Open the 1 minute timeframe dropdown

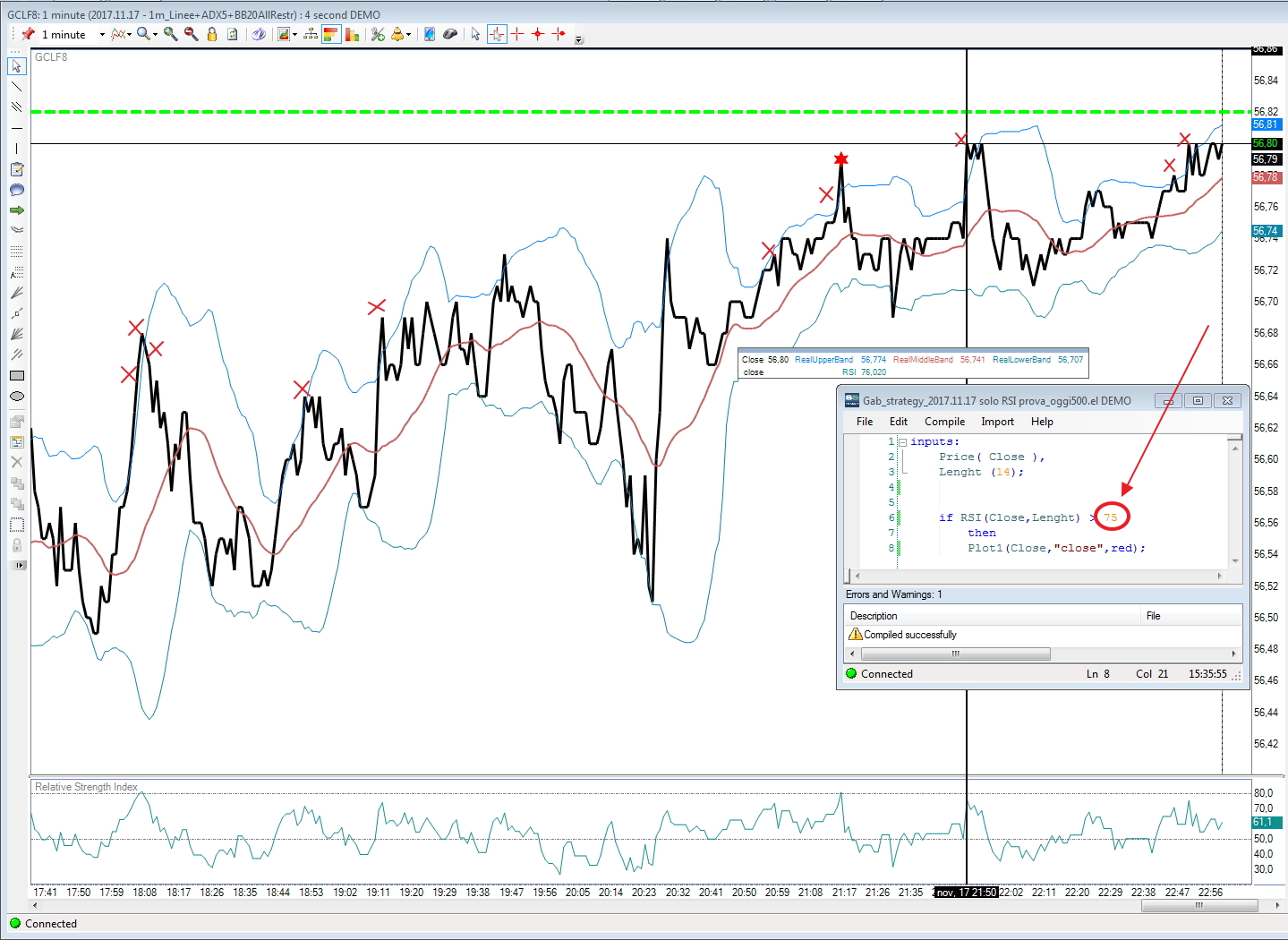click(x=102, y=35)
